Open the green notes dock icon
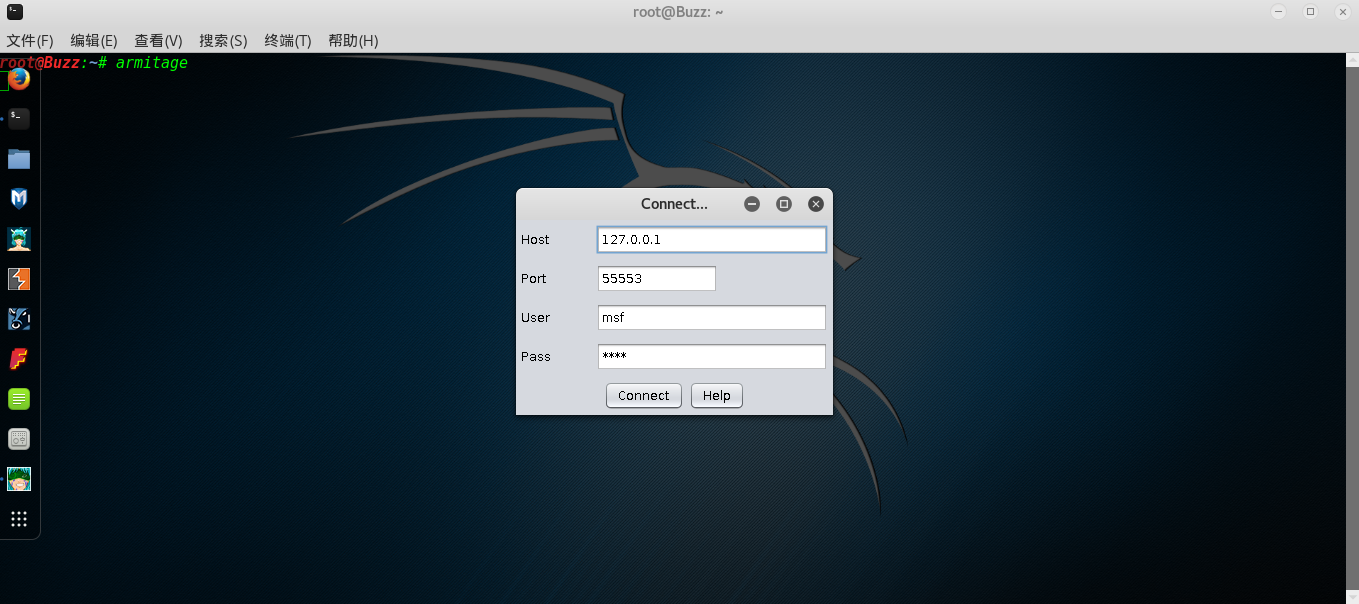Image resolution: width=1359 pixels, height=604 pixels. point(19,399)
